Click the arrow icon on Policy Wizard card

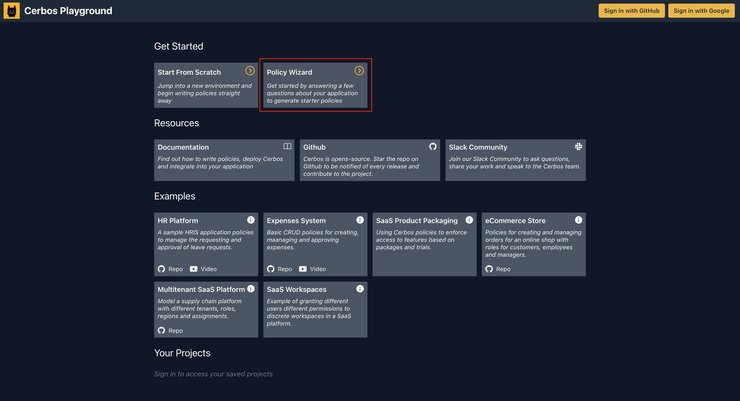359,71
